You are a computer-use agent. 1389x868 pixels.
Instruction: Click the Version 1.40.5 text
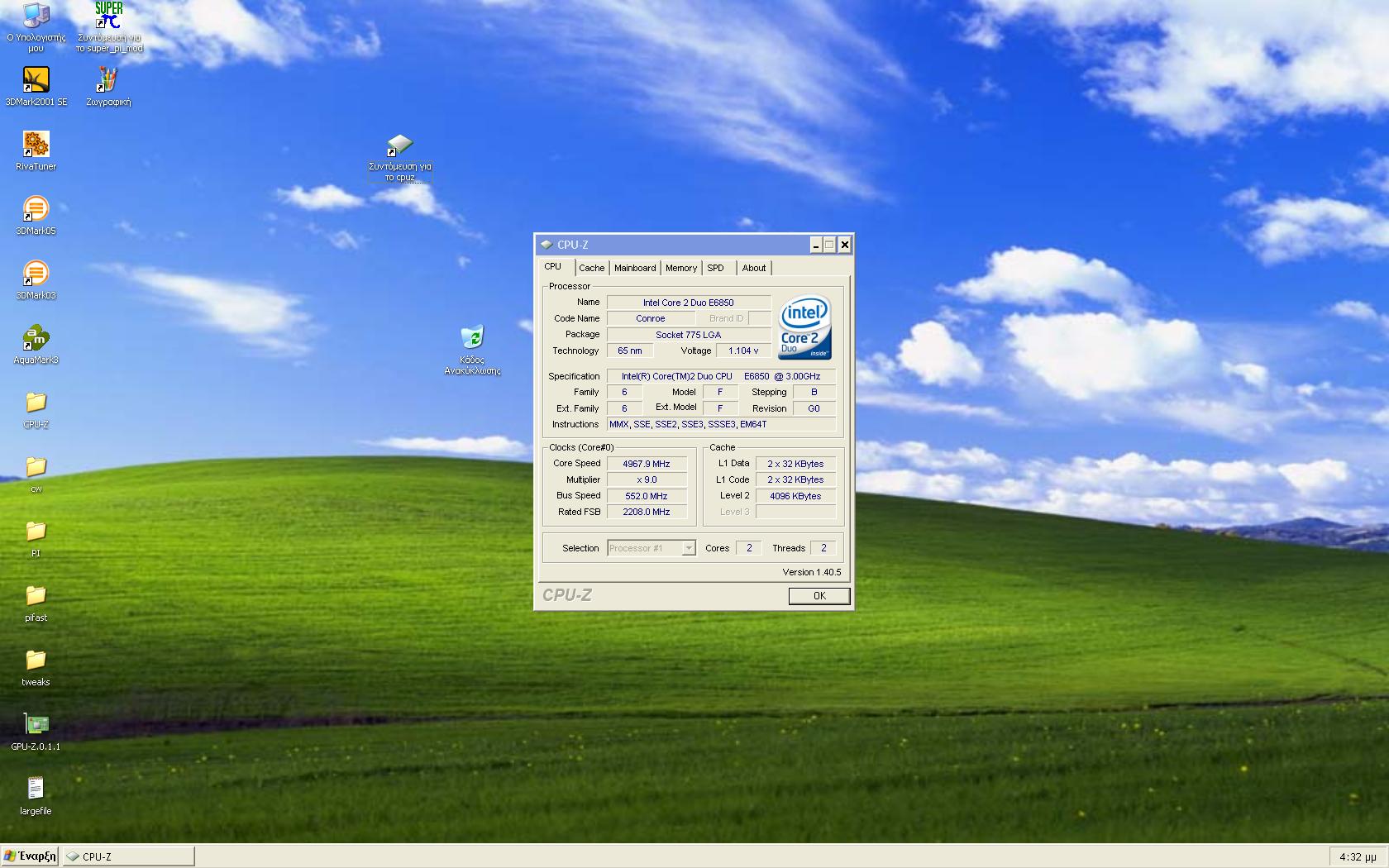click(812, 572)
